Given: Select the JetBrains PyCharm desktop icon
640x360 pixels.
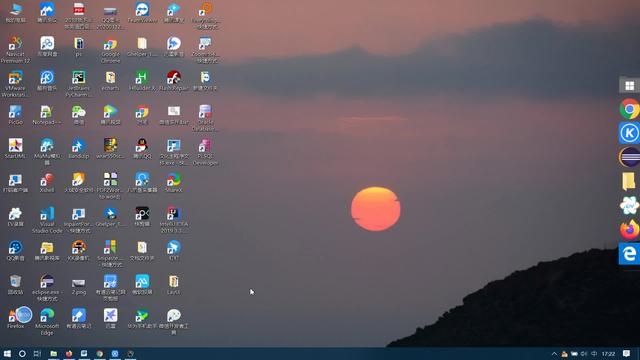Looking at the screenshot, I should tap(79, 83).
